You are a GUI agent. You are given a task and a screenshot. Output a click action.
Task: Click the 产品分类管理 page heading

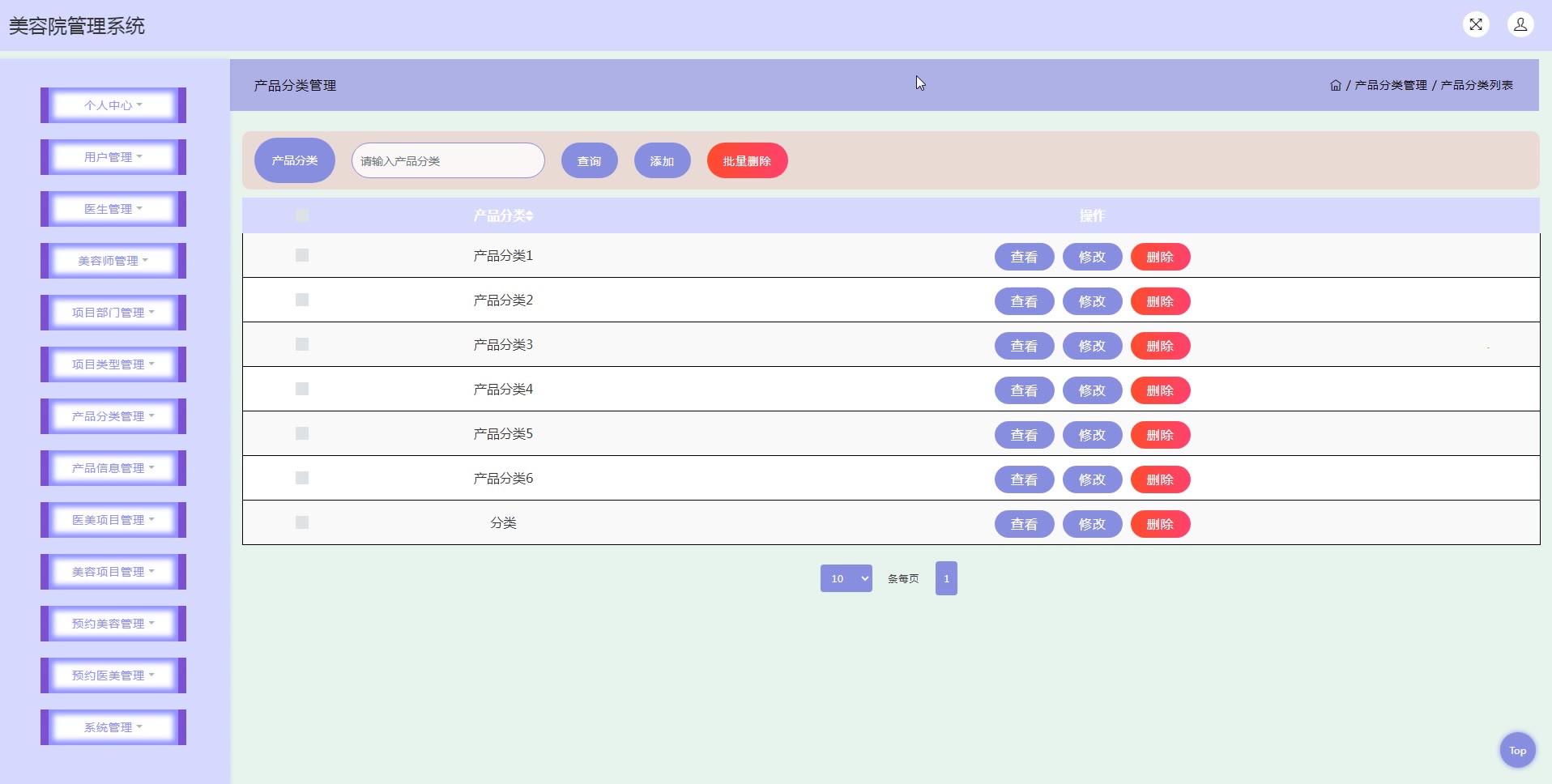tap(295, 85)
